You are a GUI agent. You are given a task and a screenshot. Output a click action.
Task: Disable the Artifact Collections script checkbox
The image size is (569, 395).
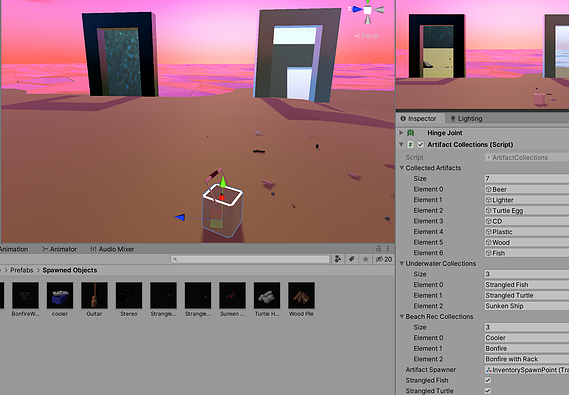click(421, 144)
